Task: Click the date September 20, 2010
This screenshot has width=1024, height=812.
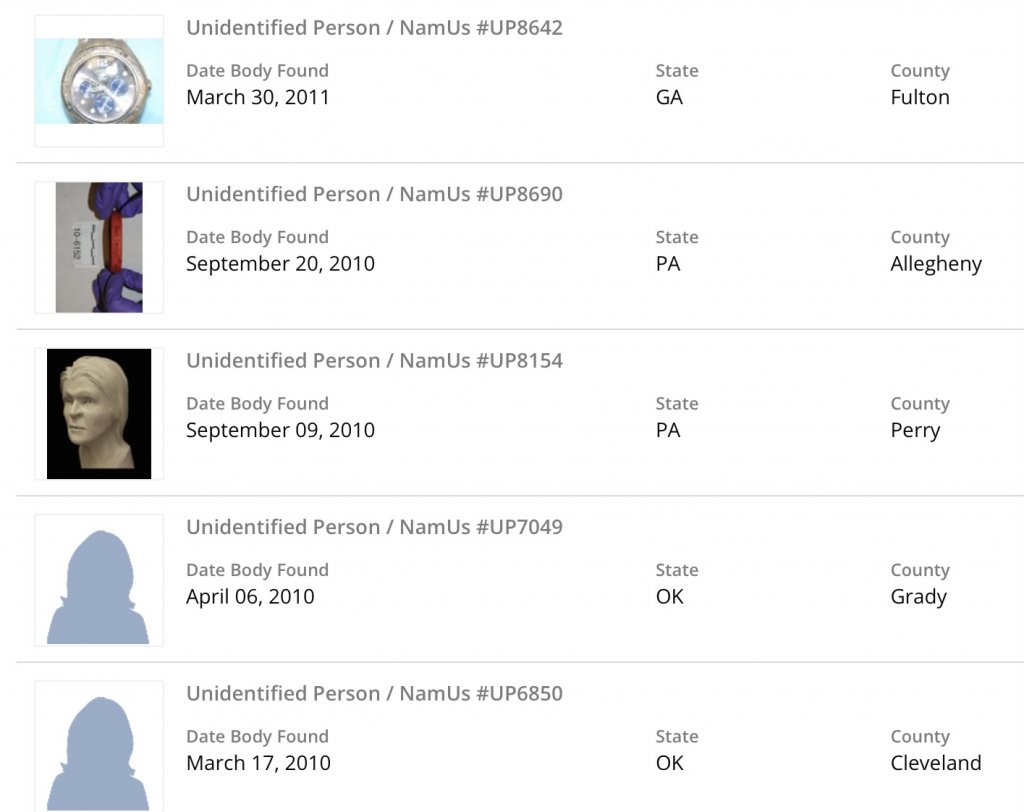Action: (x=280, y=264)
